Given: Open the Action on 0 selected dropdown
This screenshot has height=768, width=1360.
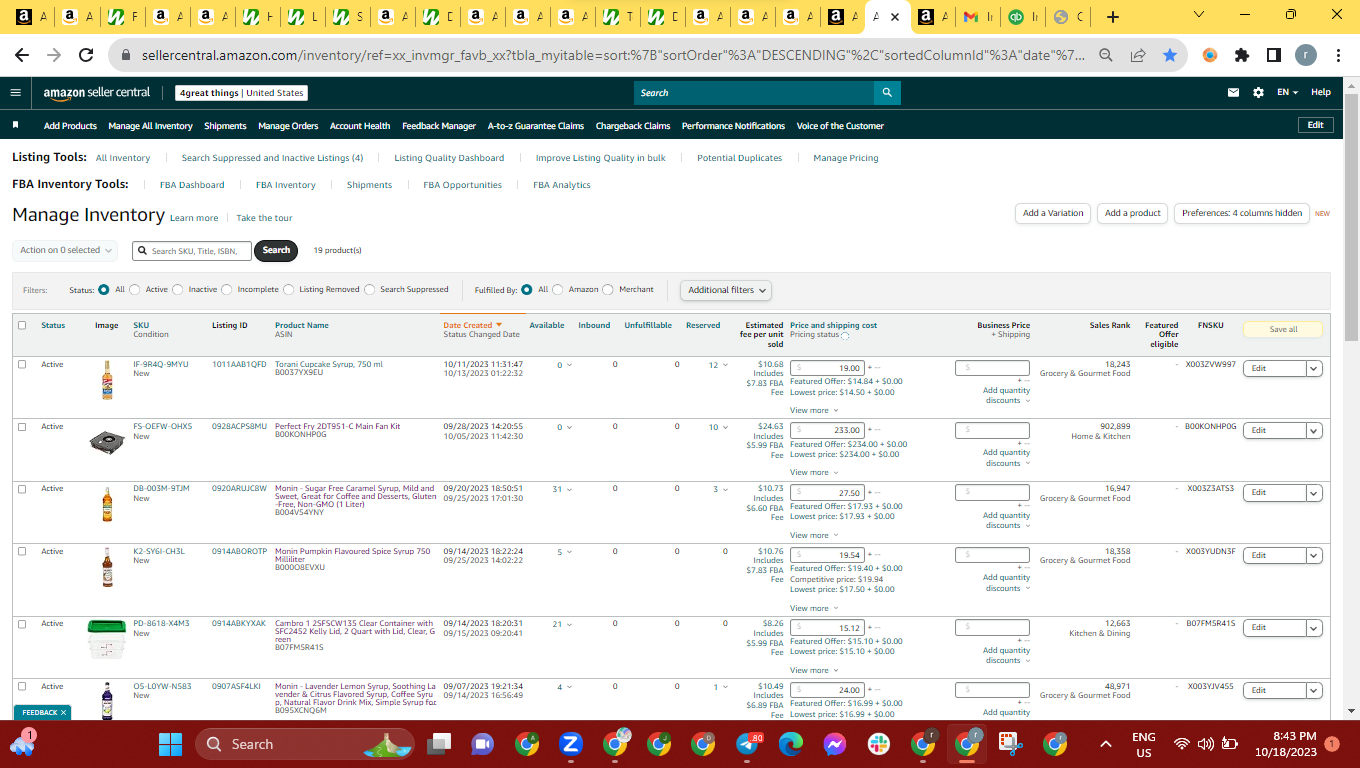Looking at the screenshot, I should 65,250.
